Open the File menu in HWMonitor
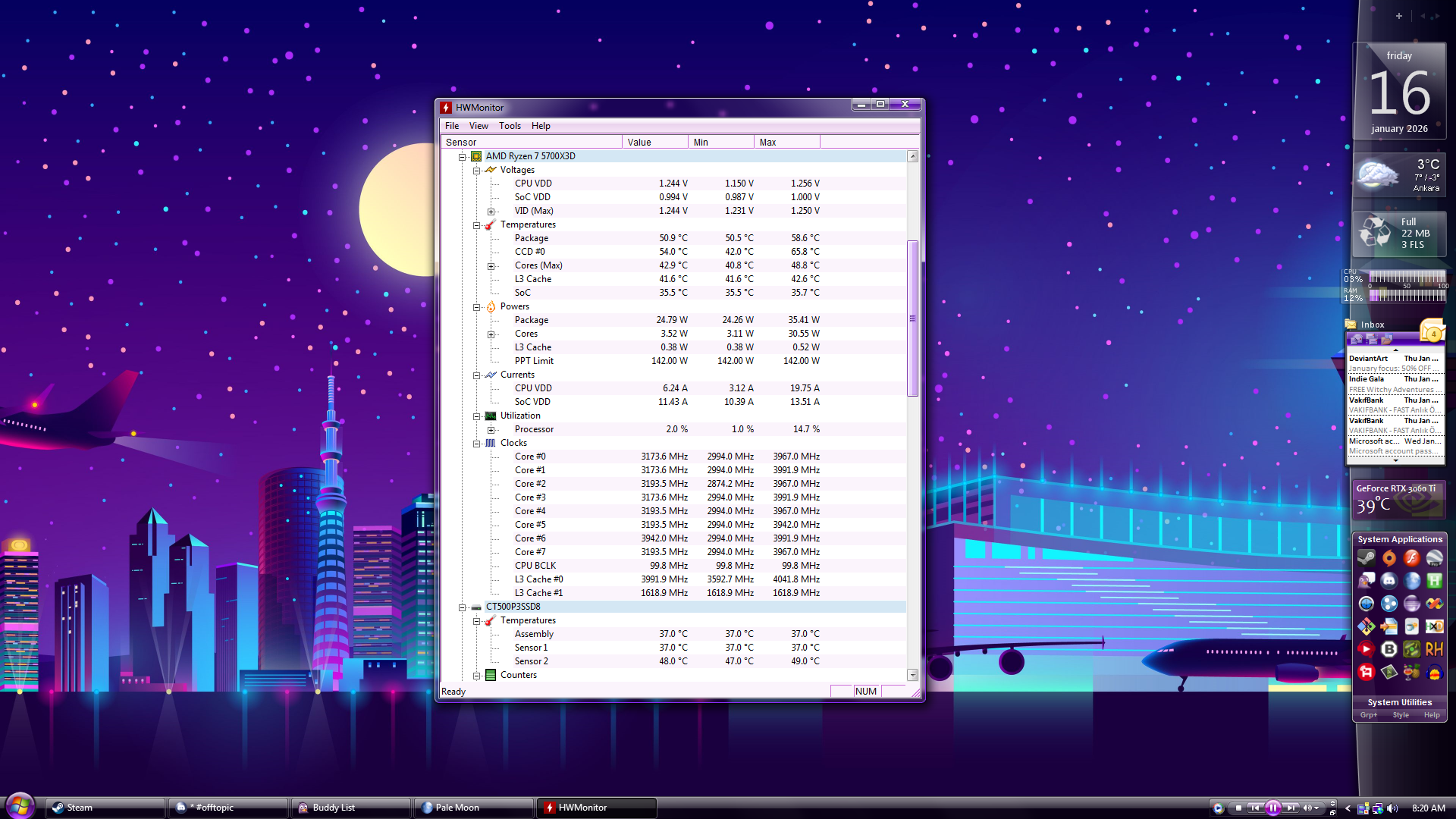This screenshot has height=819, width=1456. point(452,126)
